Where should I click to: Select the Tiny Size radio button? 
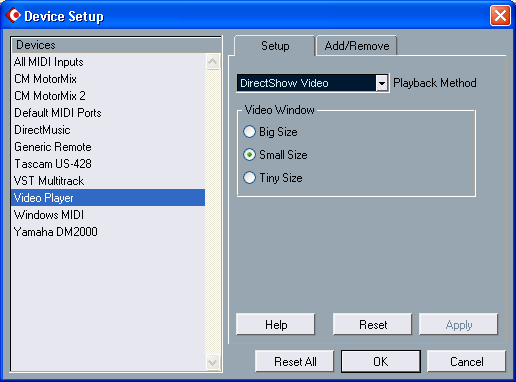[x=249, y=178]
